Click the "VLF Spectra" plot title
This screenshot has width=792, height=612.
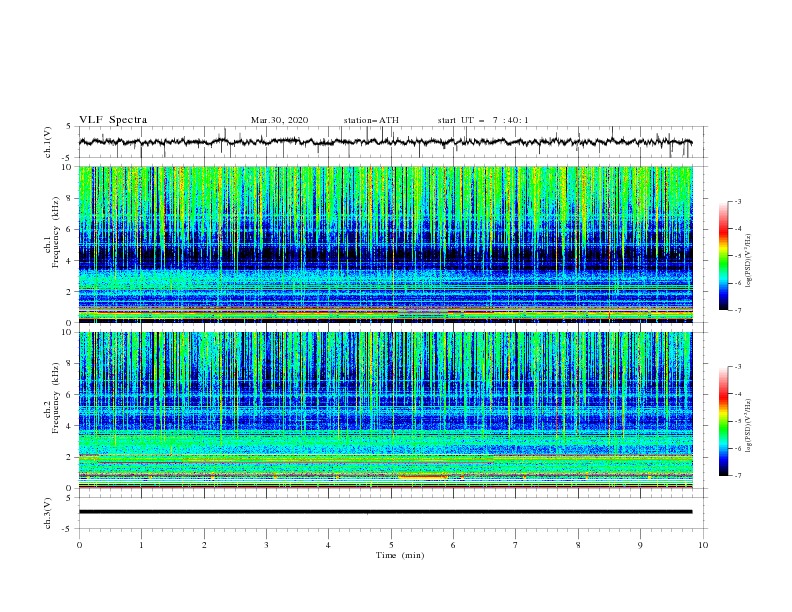pyautogui.click(x=113, y=120)
